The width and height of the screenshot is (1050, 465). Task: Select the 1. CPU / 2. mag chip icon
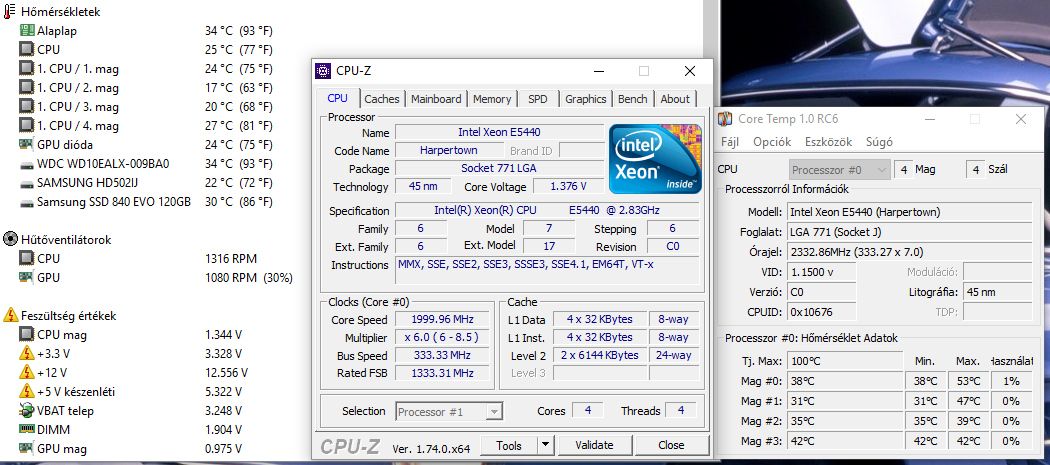pos(27,88)
